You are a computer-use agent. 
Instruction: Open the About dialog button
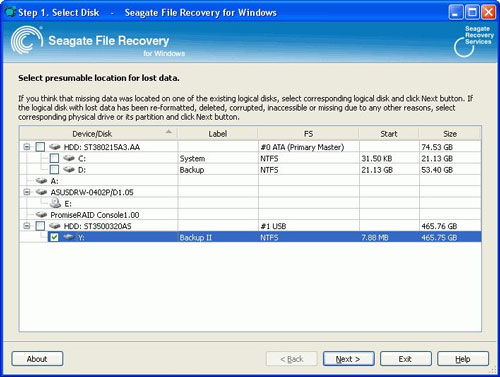pos(37,359)
